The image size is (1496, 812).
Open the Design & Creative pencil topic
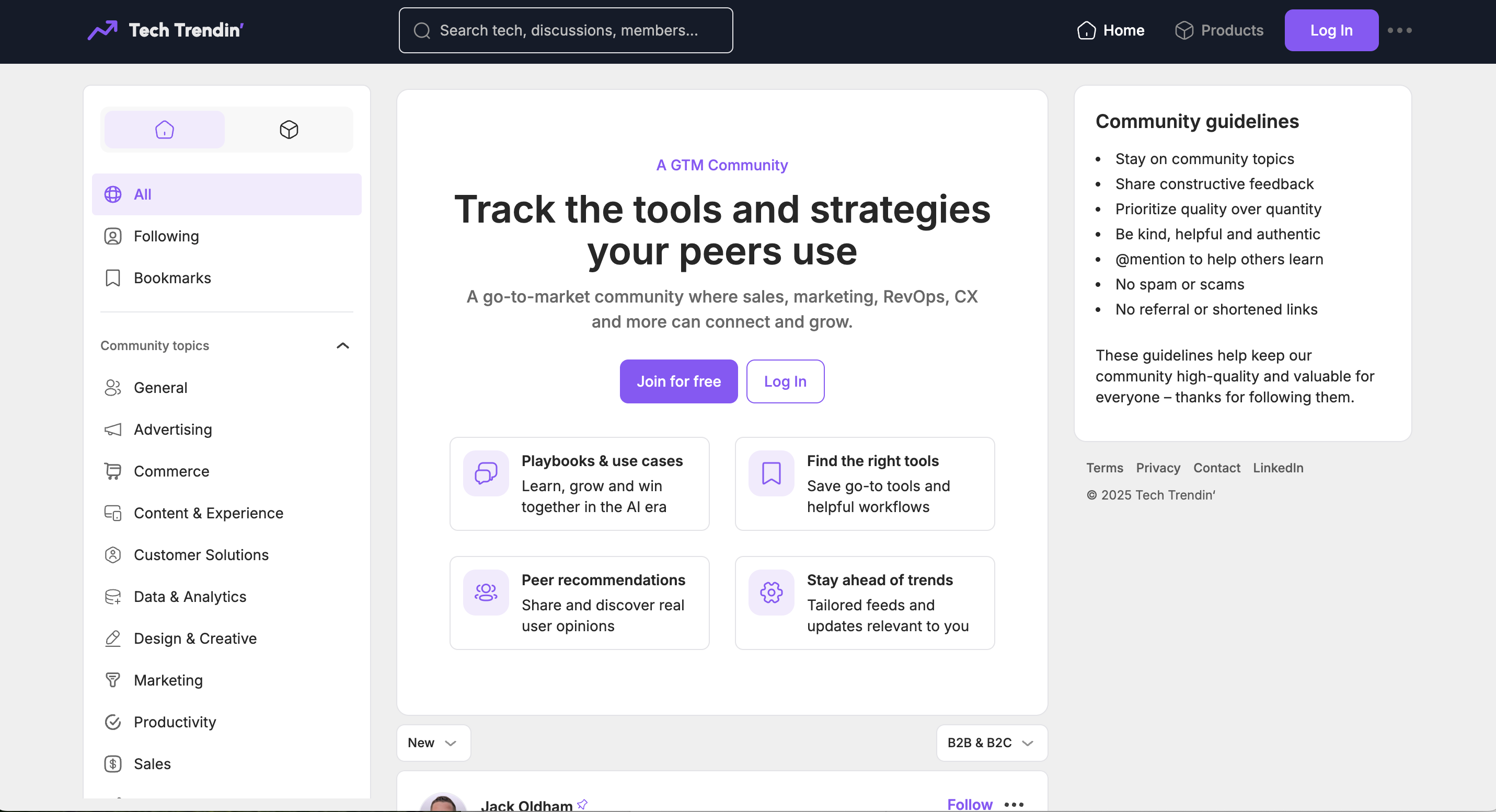click(x=194, y=639)
